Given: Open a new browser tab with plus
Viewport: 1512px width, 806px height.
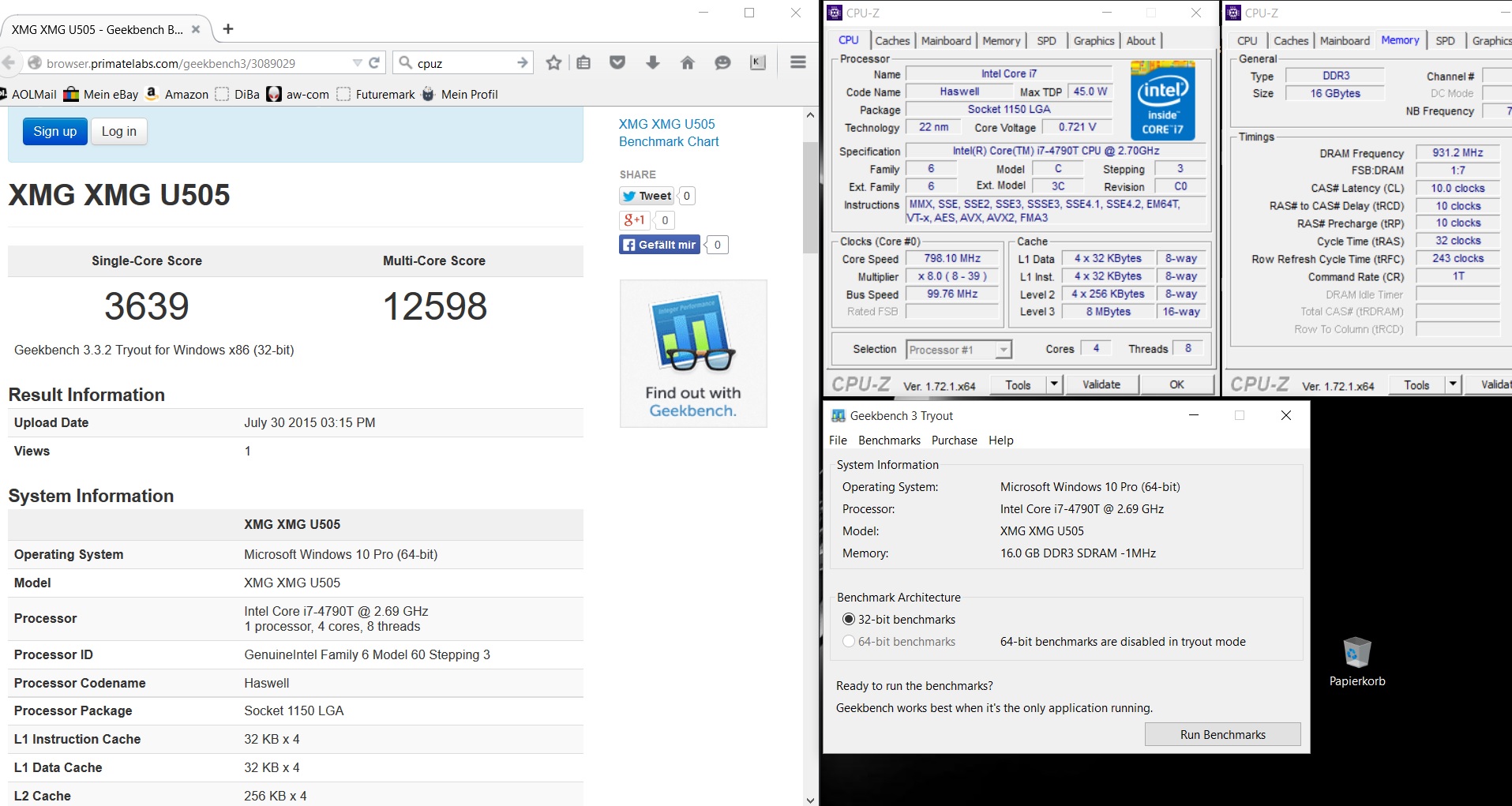Looking at the screenshot, I should click(x=228, y=29).
